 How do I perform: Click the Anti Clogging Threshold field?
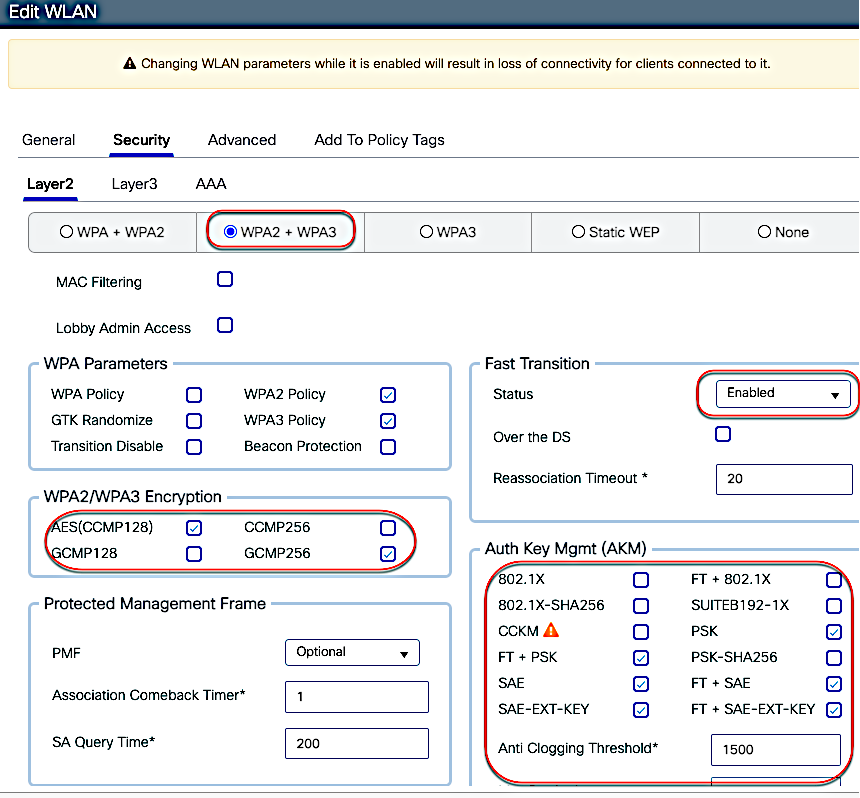point(776,750)
